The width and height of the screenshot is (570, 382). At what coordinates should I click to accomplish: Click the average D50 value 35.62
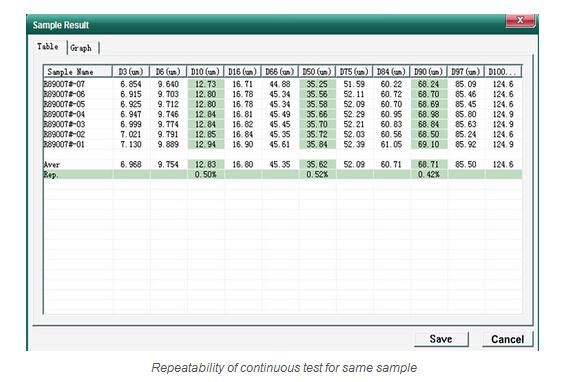317,164
